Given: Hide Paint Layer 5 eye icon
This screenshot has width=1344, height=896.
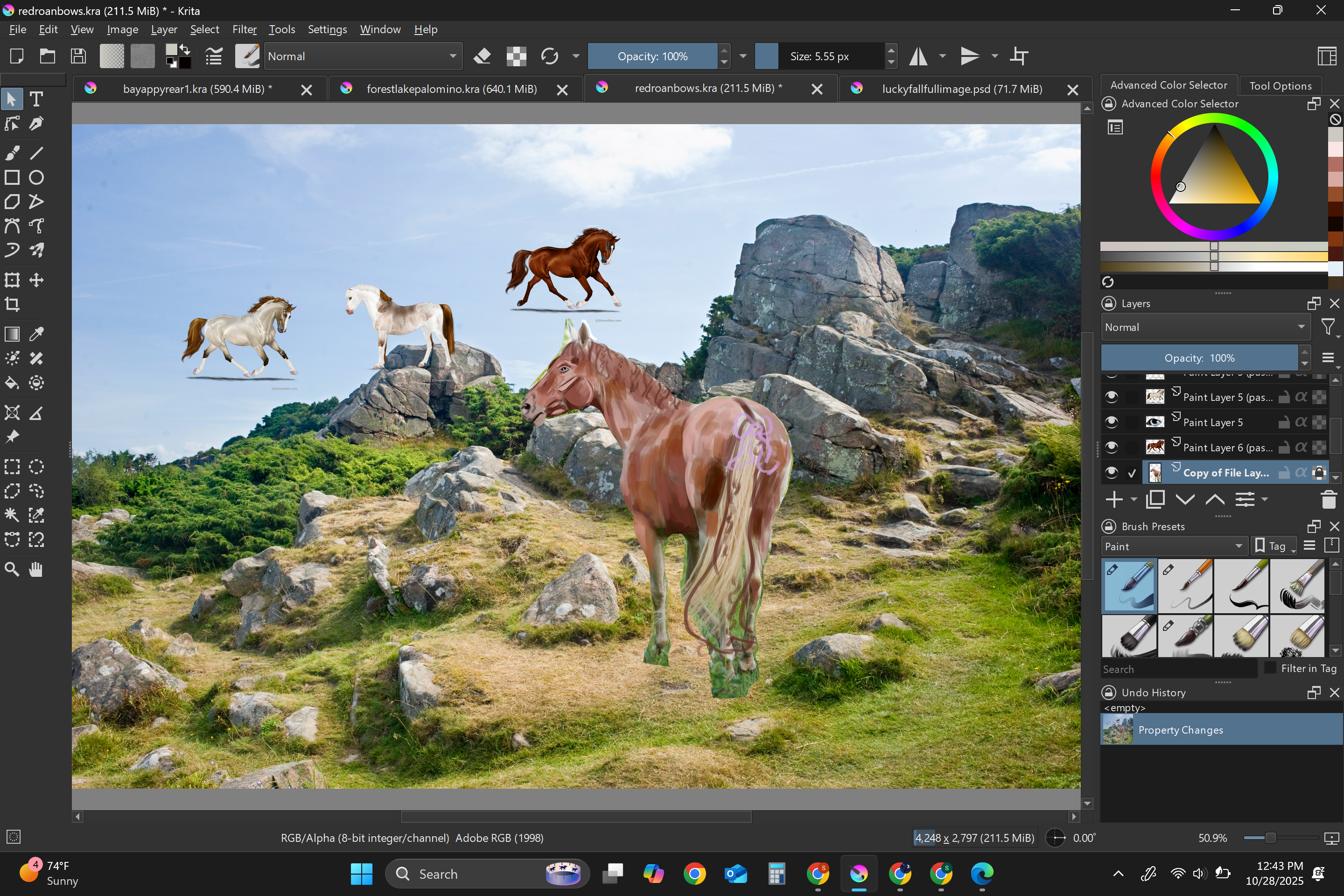Looking at the screenshot, I should 1111,422.
